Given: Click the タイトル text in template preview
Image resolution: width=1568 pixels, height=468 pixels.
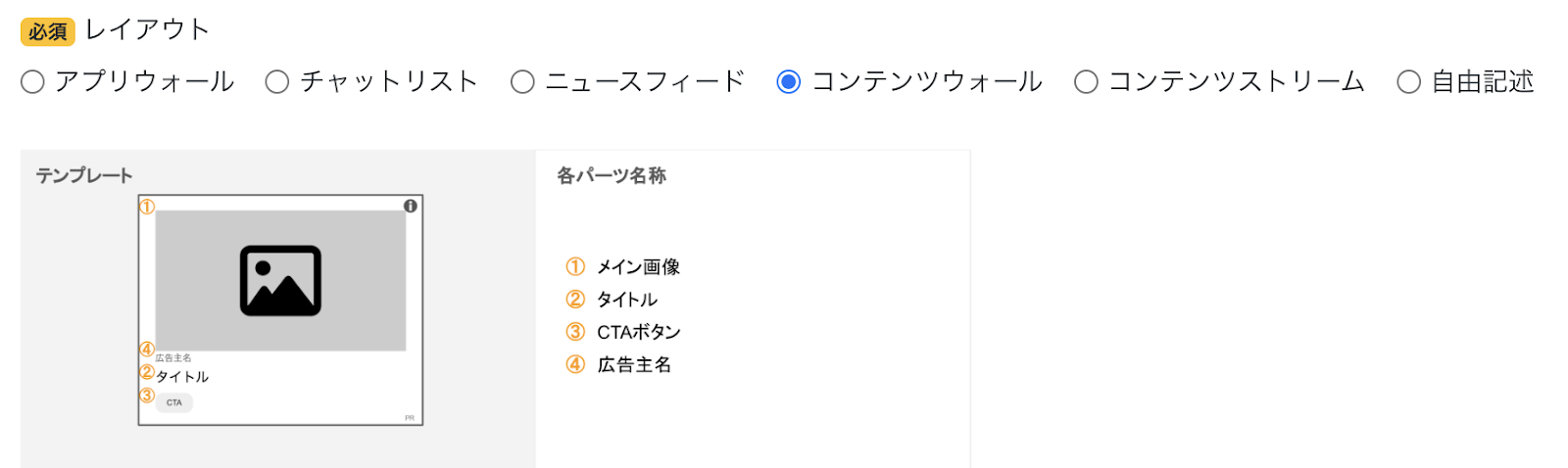Looking at the screenshot, I should (182, 377).
